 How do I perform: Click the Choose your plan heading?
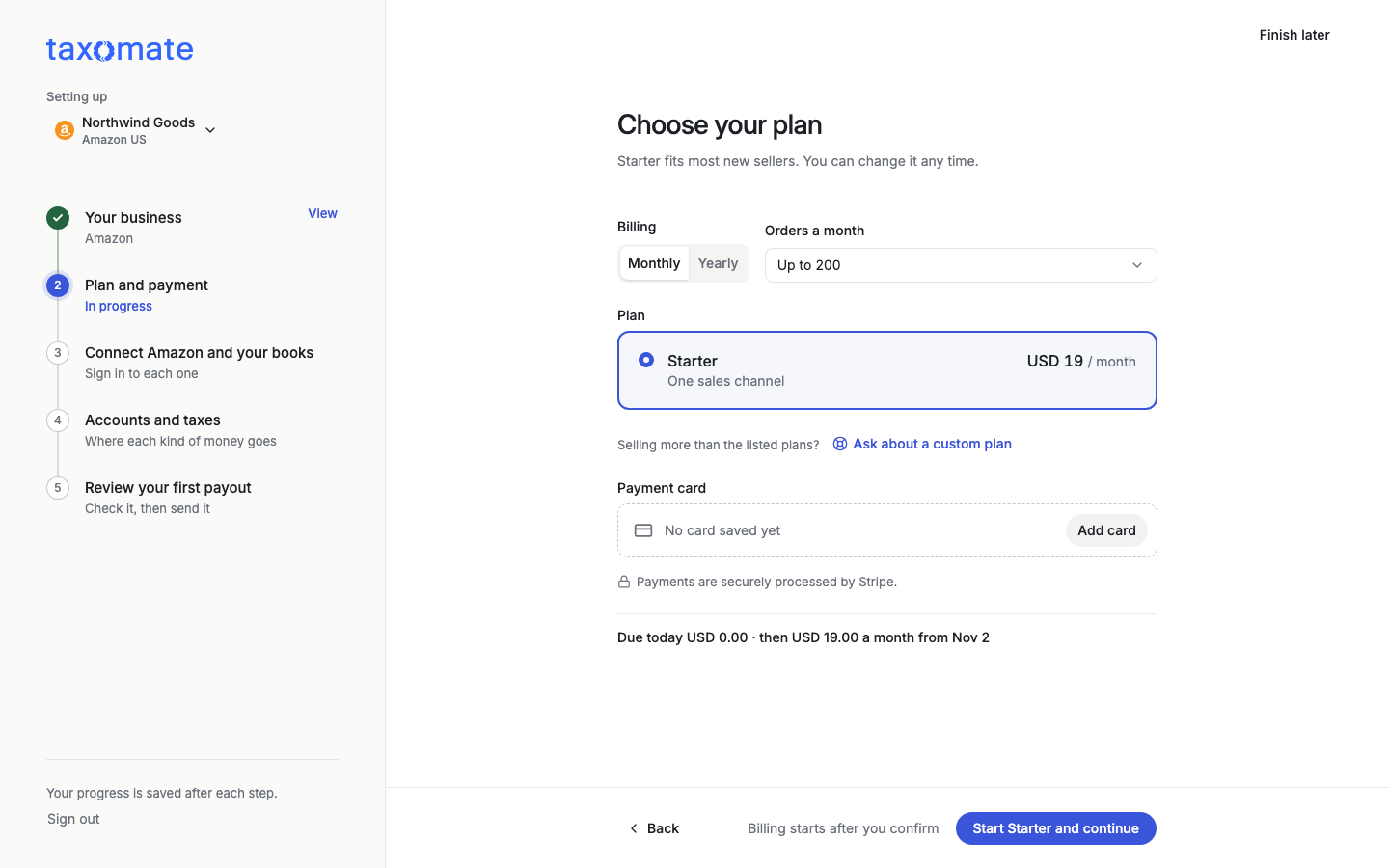tap(720, 124)
